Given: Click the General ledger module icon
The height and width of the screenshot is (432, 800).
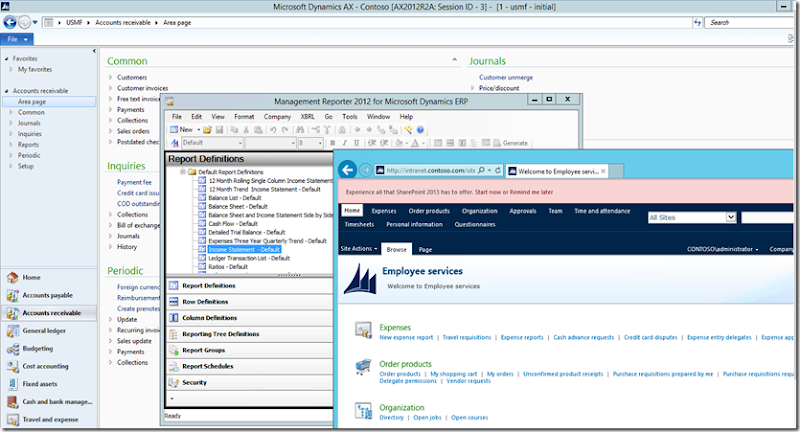Looking at the screenshot, I should pos(12,331).
